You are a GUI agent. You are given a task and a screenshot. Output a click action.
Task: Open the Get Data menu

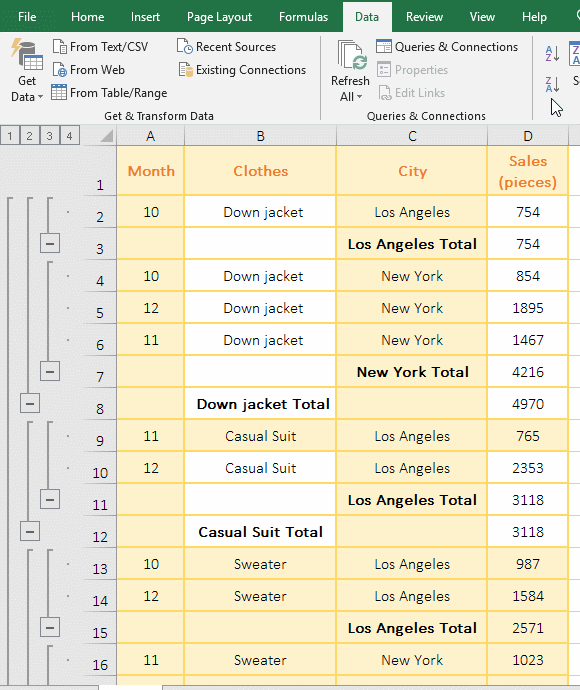coord(26,70)
